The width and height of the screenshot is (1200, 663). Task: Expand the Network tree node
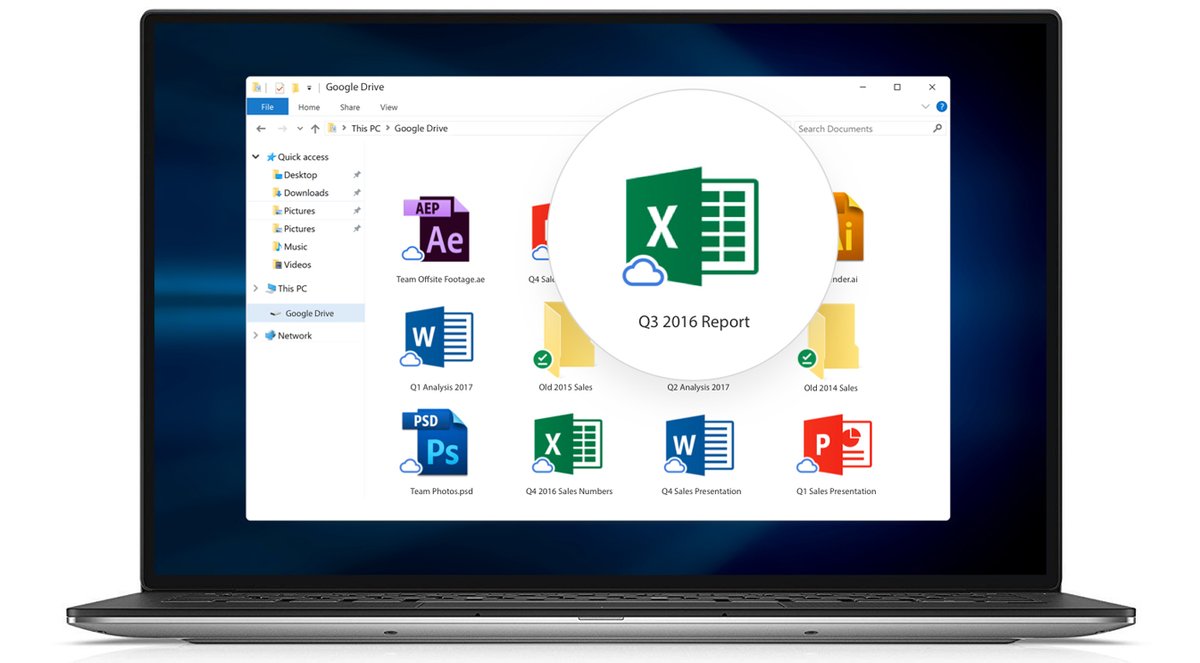(x=256, y=336)
